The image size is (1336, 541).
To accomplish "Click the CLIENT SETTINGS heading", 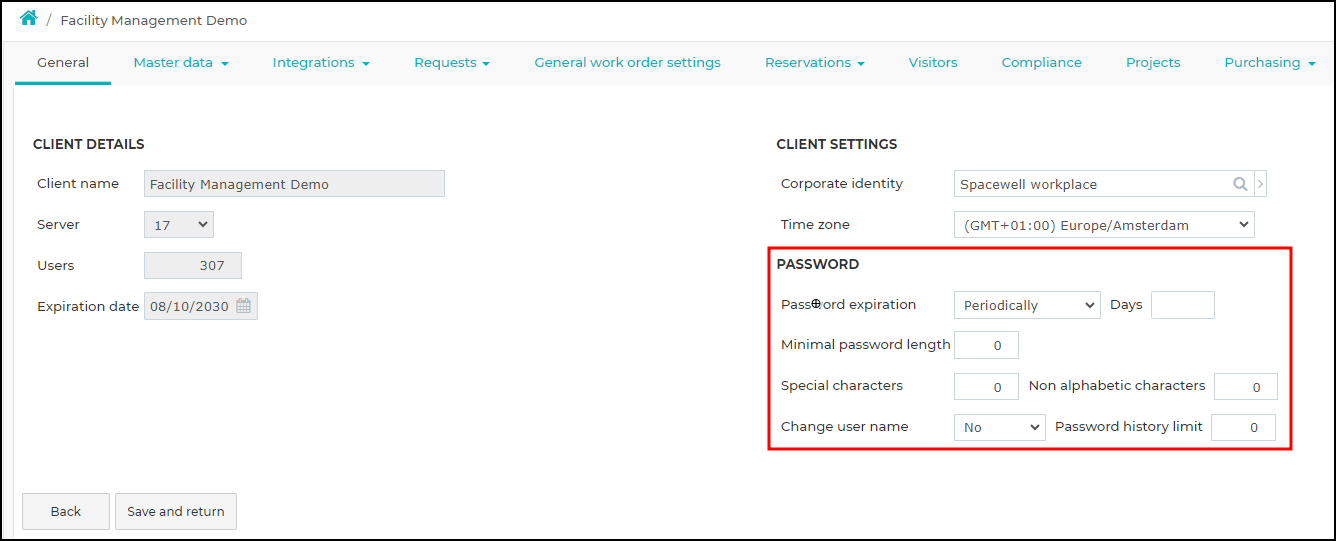I will [837, 144].
